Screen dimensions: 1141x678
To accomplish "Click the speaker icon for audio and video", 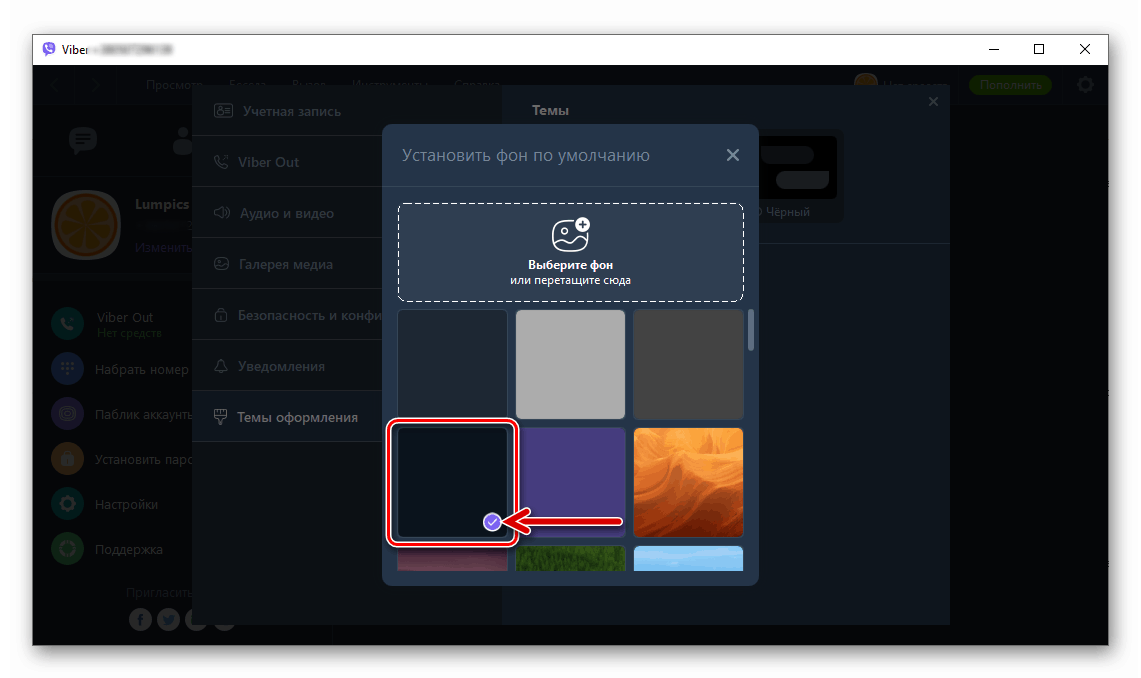I will tap(222, 212).
